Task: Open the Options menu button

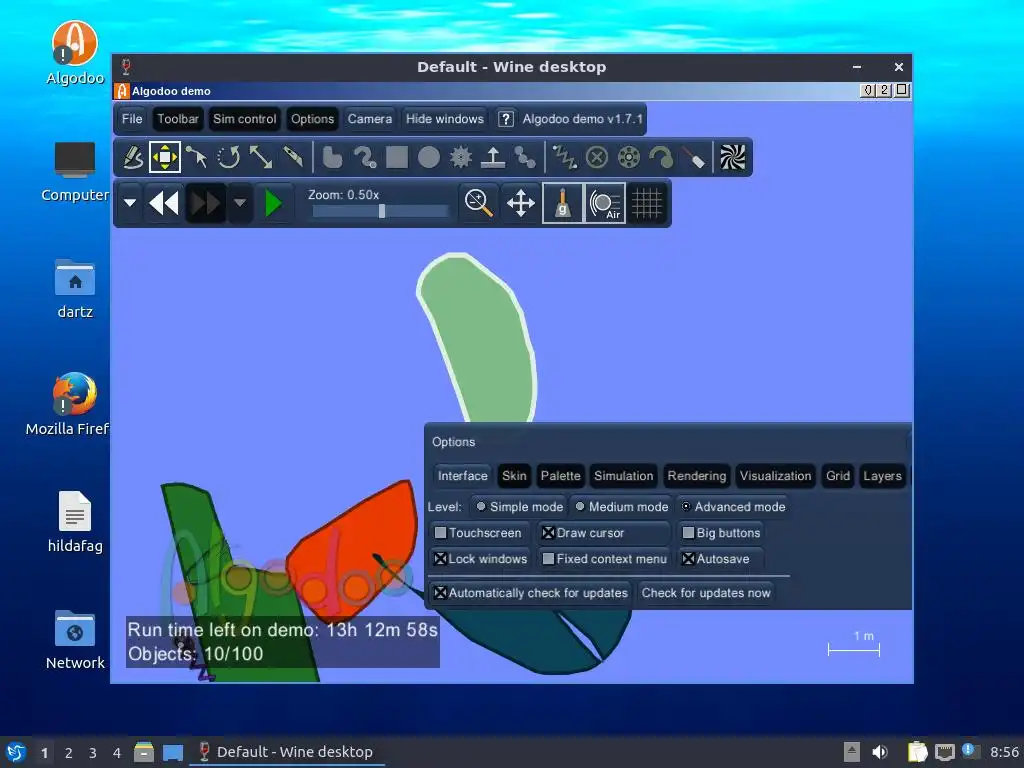Action: [312, 119]
